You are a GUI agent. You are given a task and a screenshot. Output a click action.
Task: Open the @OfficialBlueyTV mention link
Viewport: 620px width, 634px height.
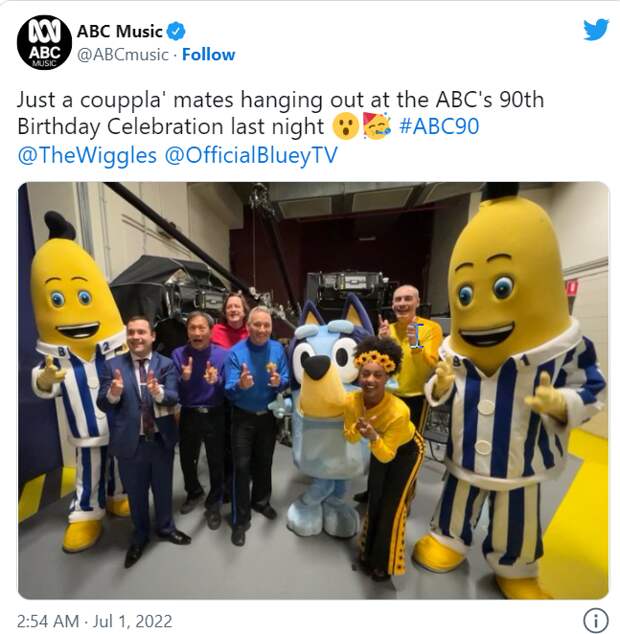click(251, 155)
